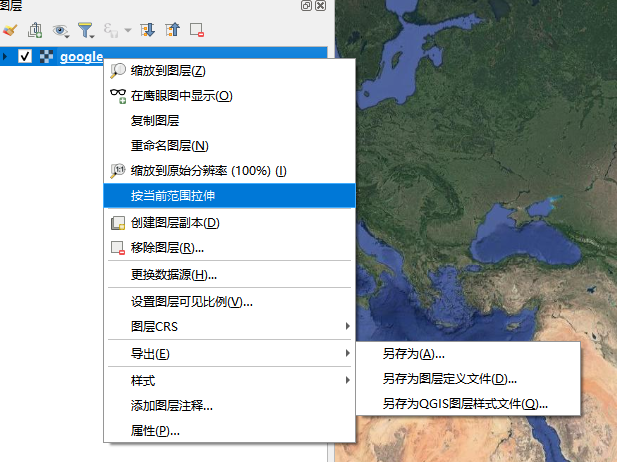Click remove layer icon beside 移除图层

(118, 248)
